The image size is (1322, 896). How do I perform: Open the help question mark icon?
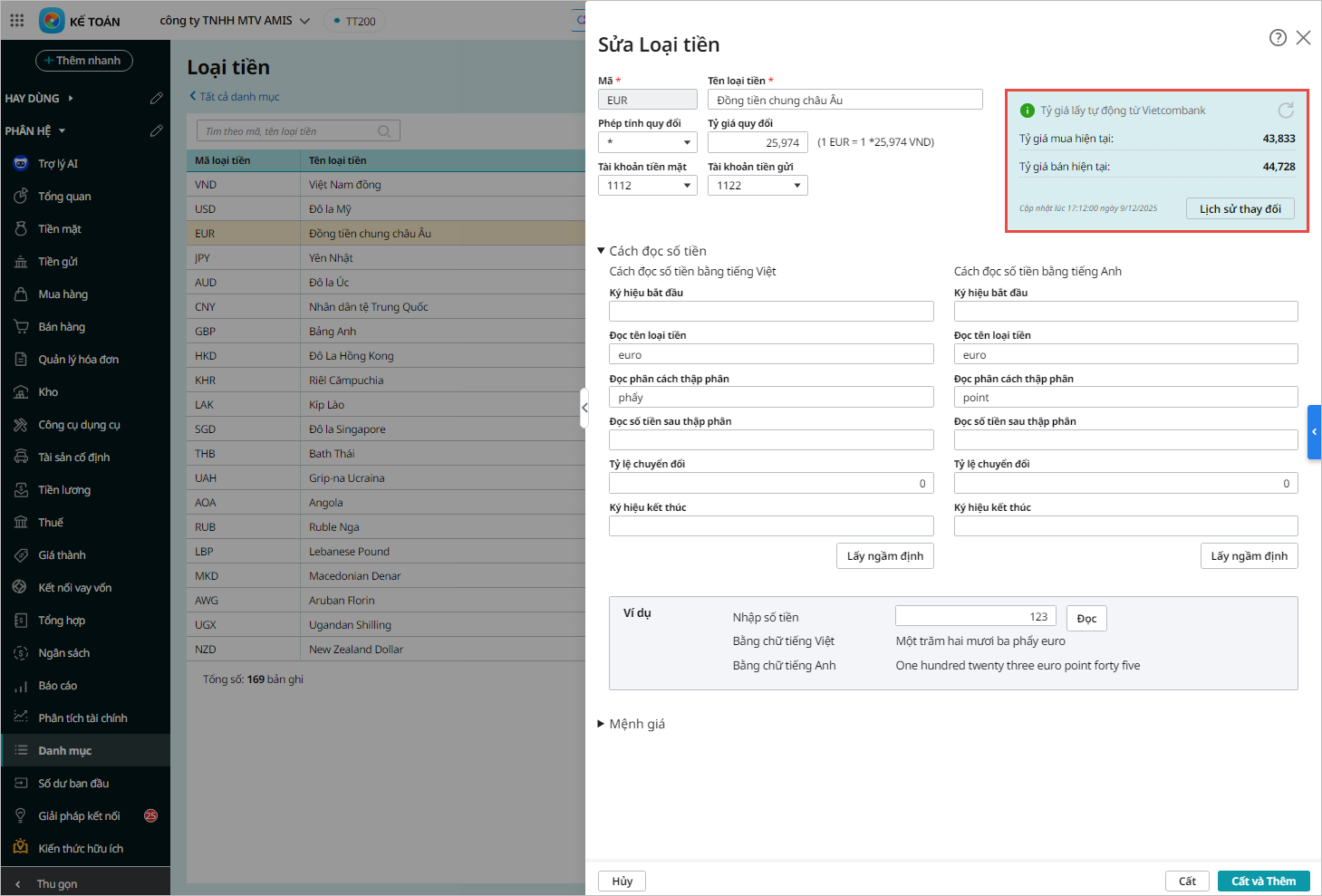coord(1278,37)
